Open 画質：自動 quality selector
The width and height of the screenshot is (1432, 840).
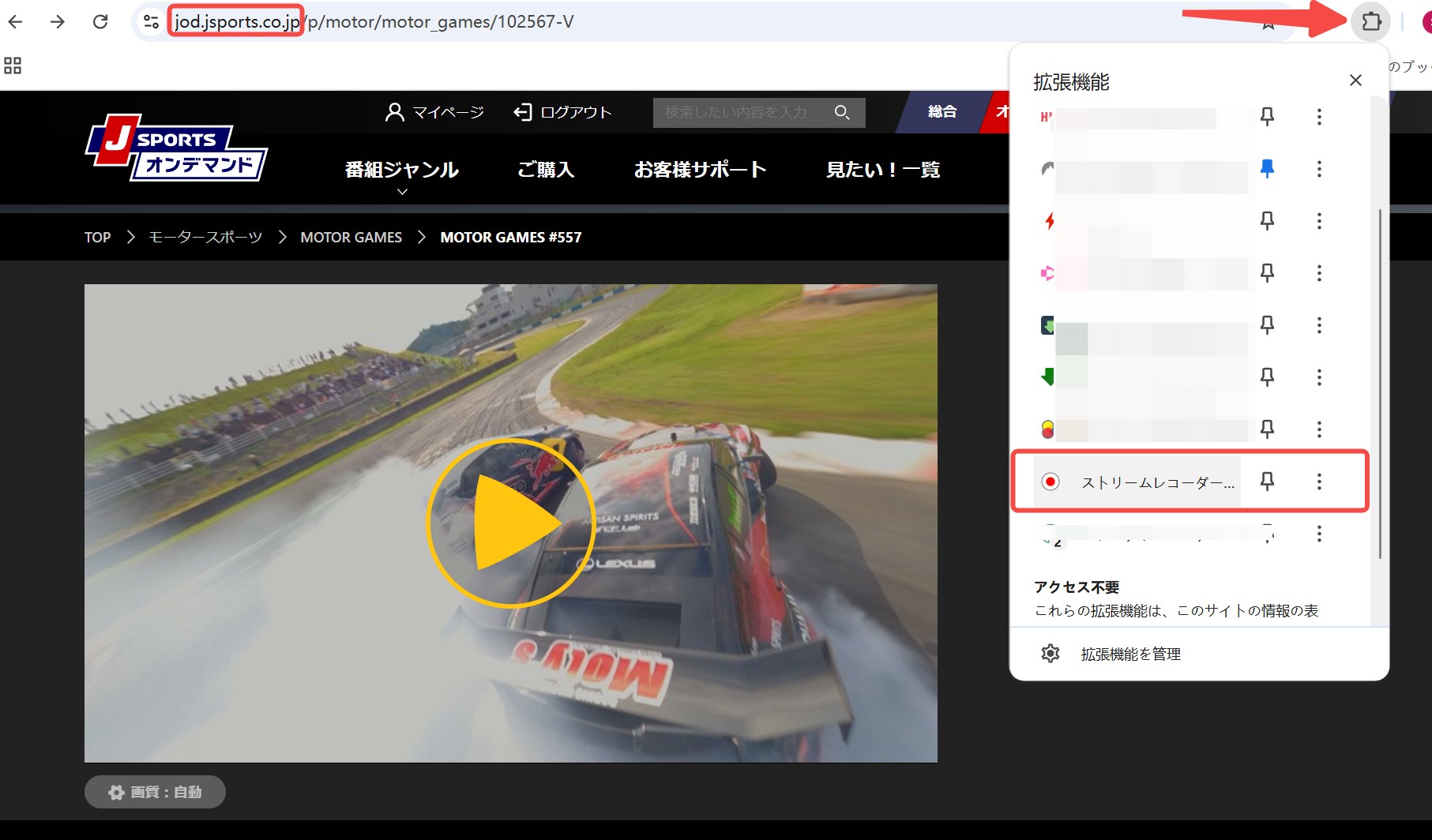pyautogui.click(x=155, y=792)
